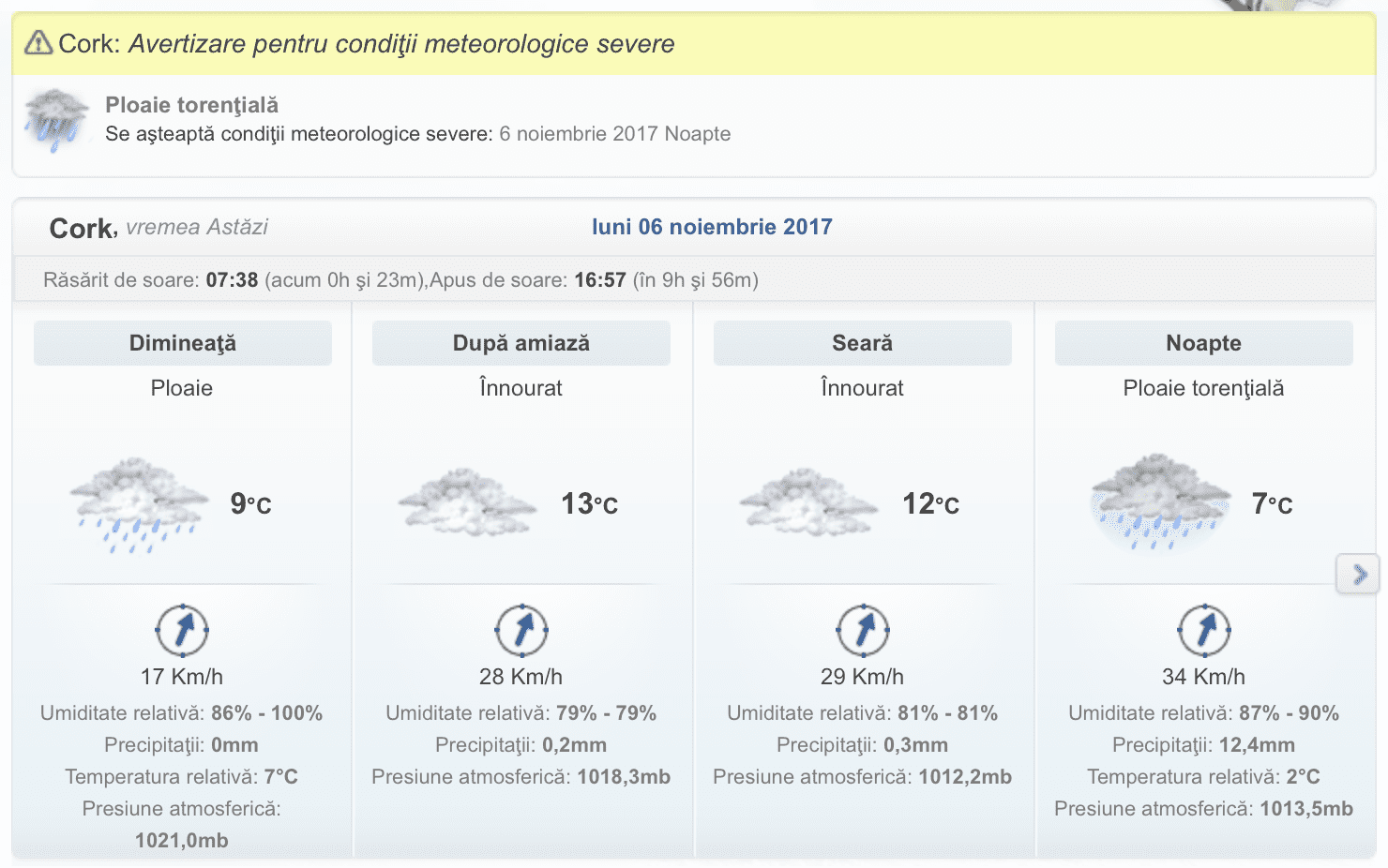Click the Cork city name heading
The image size is (1388, 868).
82,229
